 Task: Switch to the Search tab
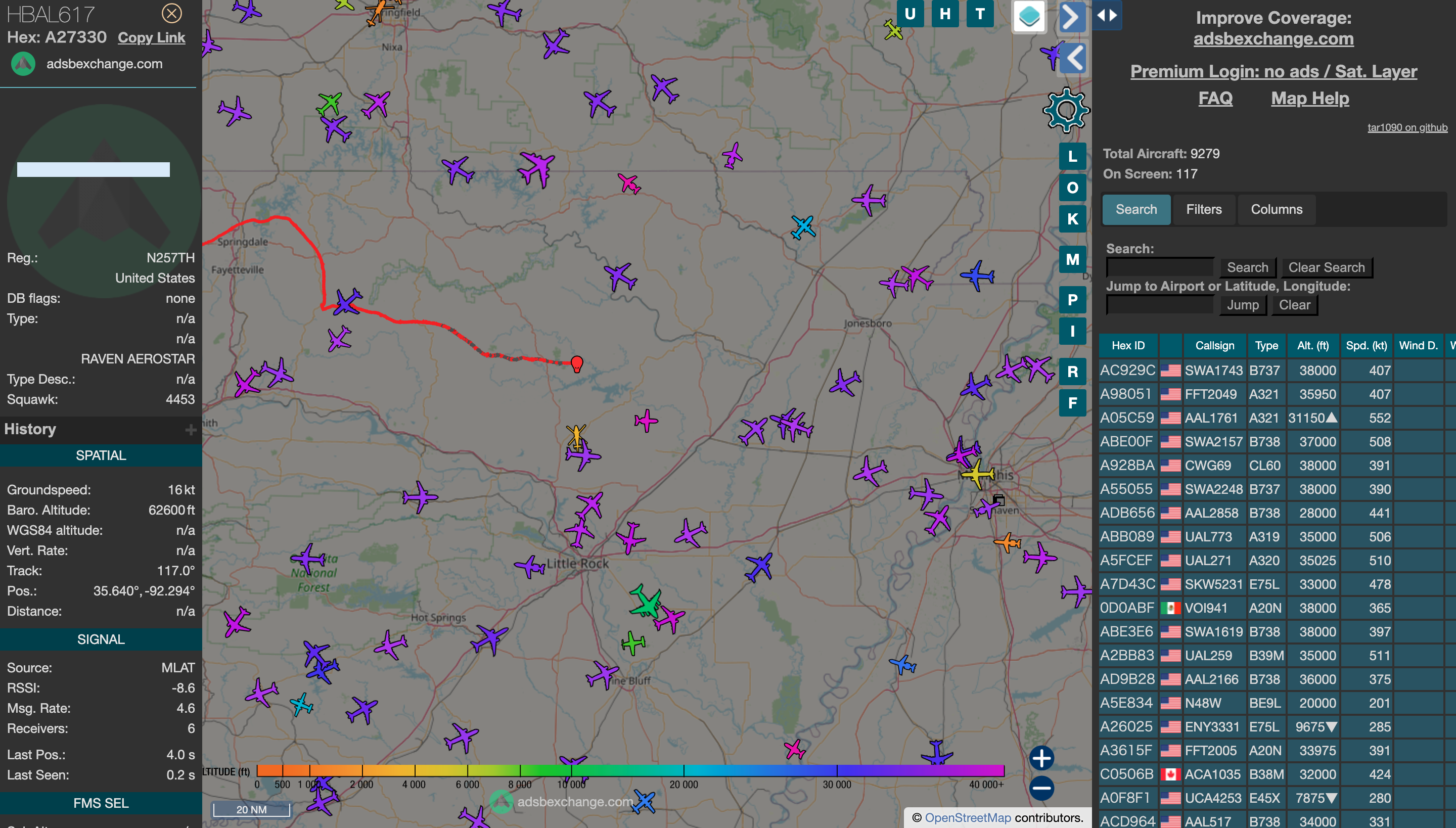click(1136, 209)
